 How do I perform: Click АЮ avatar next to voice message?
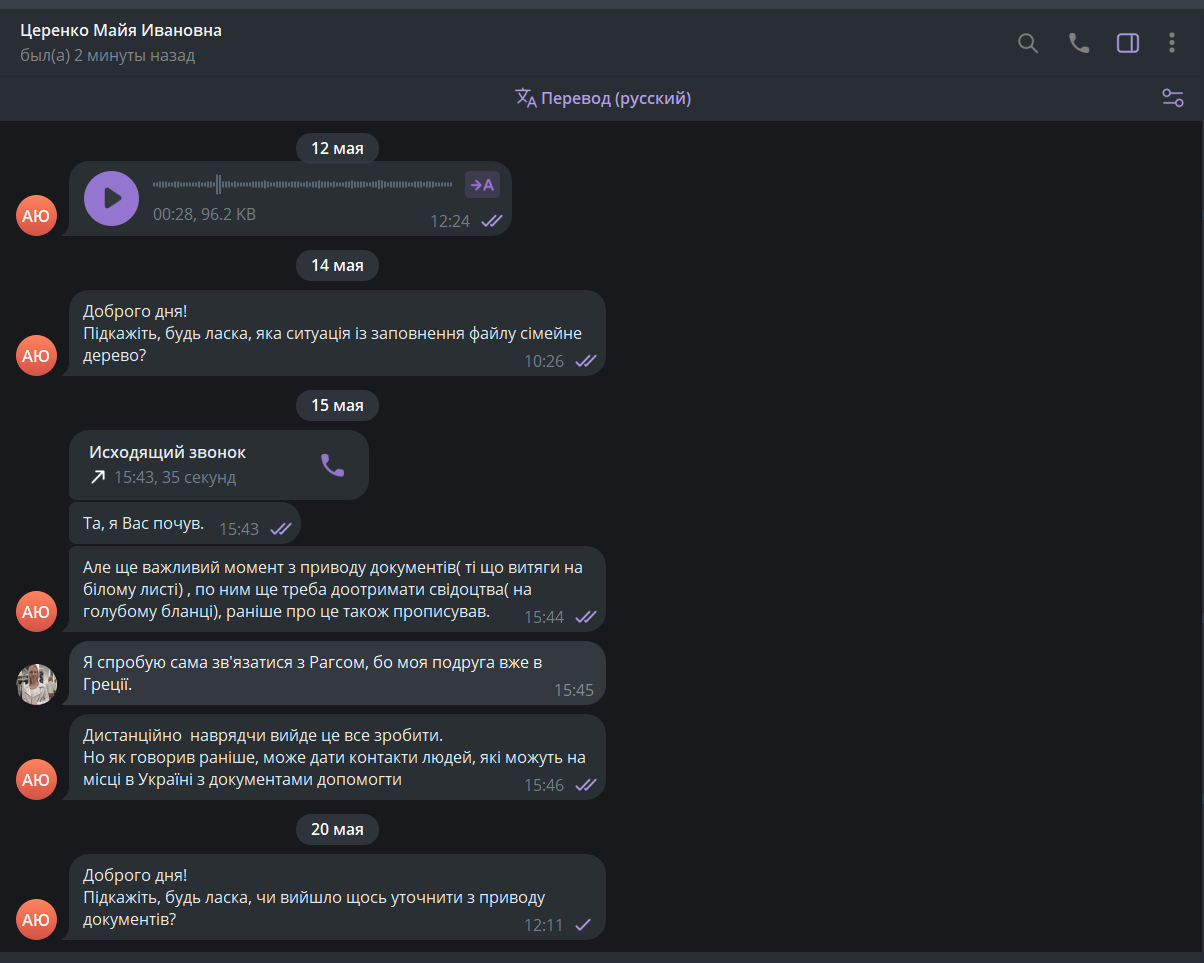(36, 215)
